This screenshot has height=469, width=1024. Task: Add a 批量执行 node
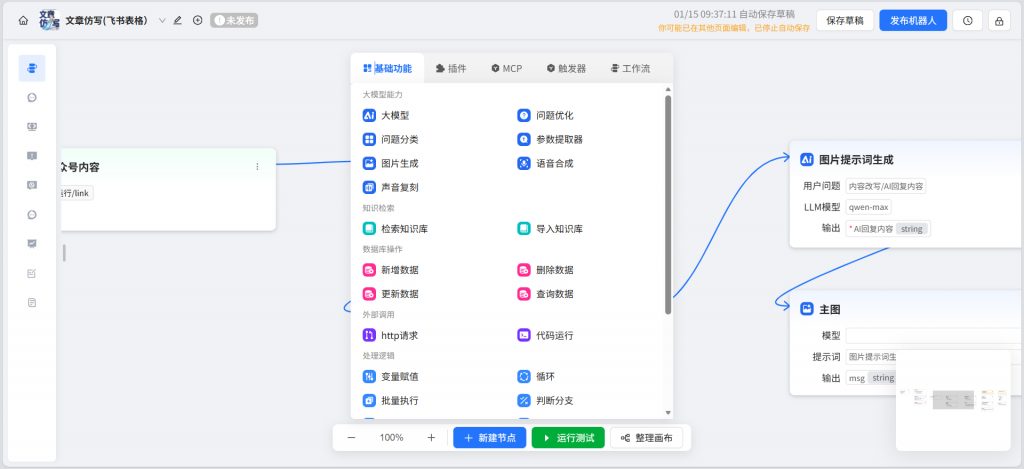click(391, 400)
